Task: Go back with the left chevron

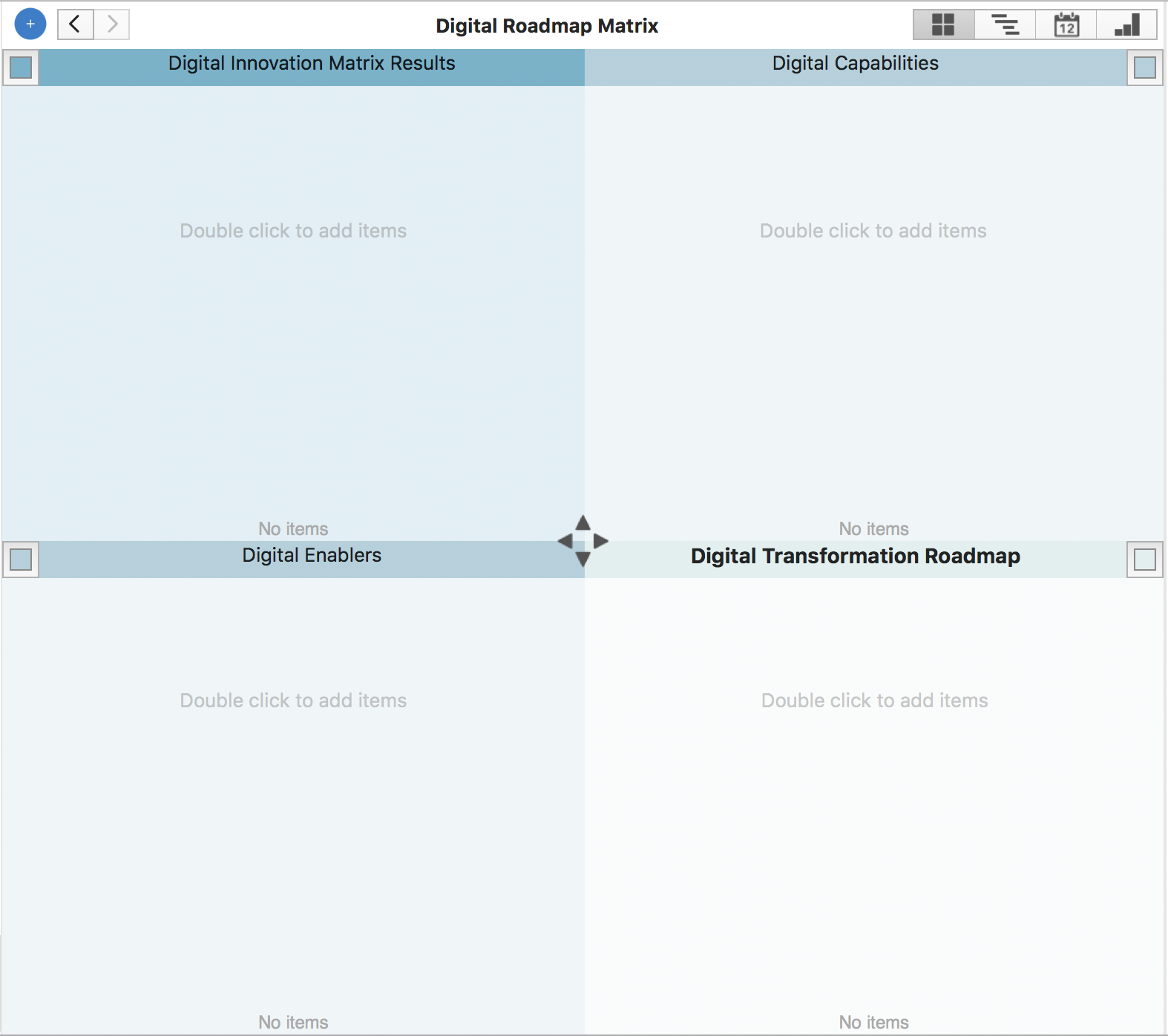Action: tap(75, 24)
